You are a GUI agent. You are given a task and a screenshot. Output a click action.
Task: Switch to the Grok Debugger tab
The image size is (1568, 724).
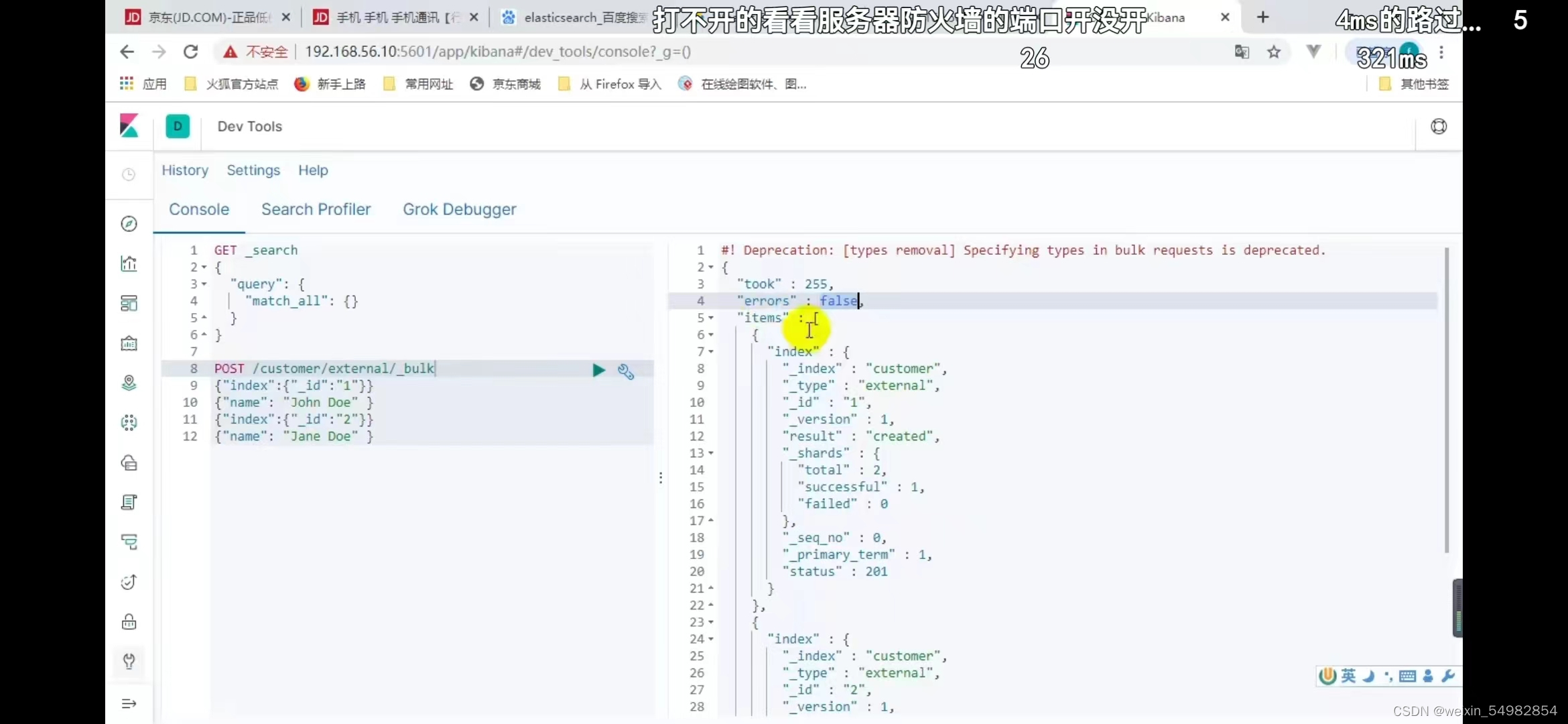coord(459,209)
